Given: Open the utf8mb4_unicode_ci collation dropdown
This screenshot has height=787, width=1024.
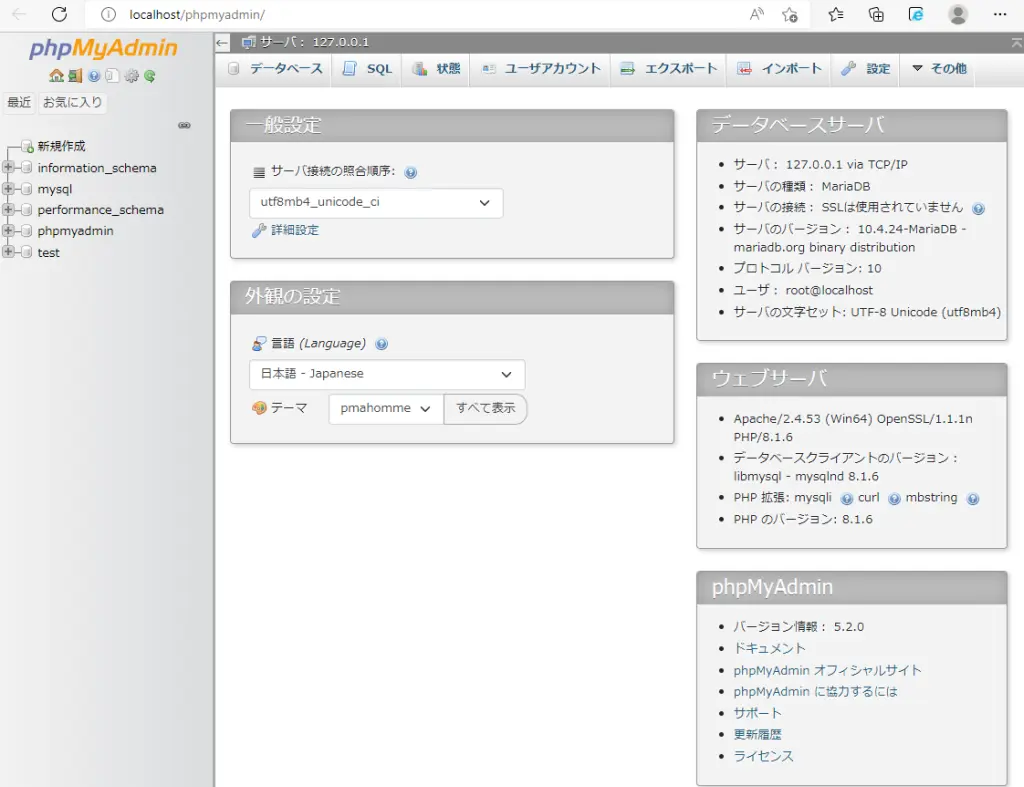Looking at the screenshot, I should pos(376,203).
